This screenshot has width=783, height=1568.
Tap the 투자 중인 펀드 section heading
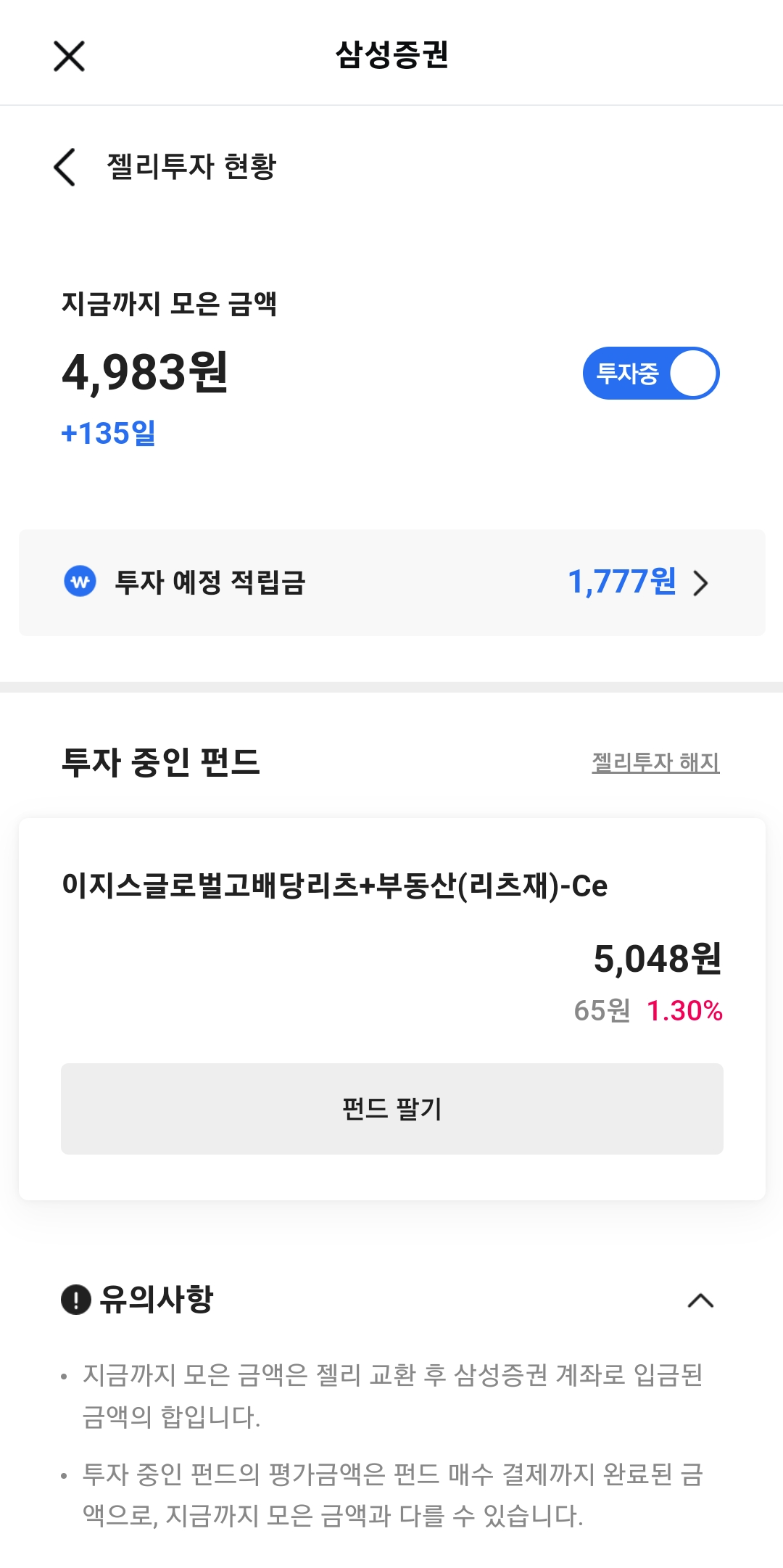click(x=161, y=762)
